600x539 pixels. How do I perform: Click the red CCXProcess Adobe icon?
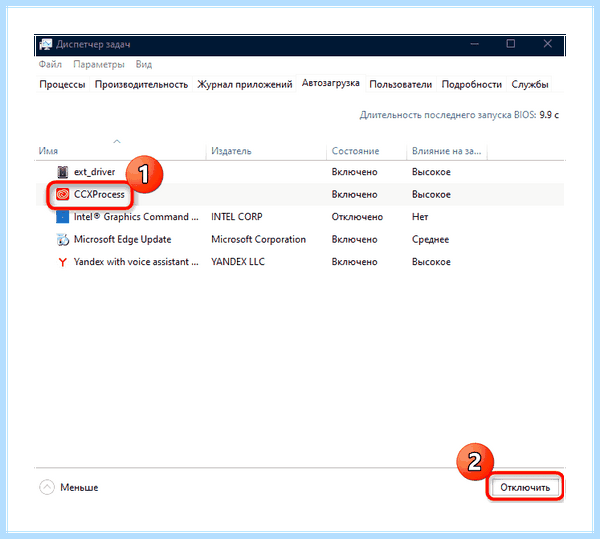62,194
